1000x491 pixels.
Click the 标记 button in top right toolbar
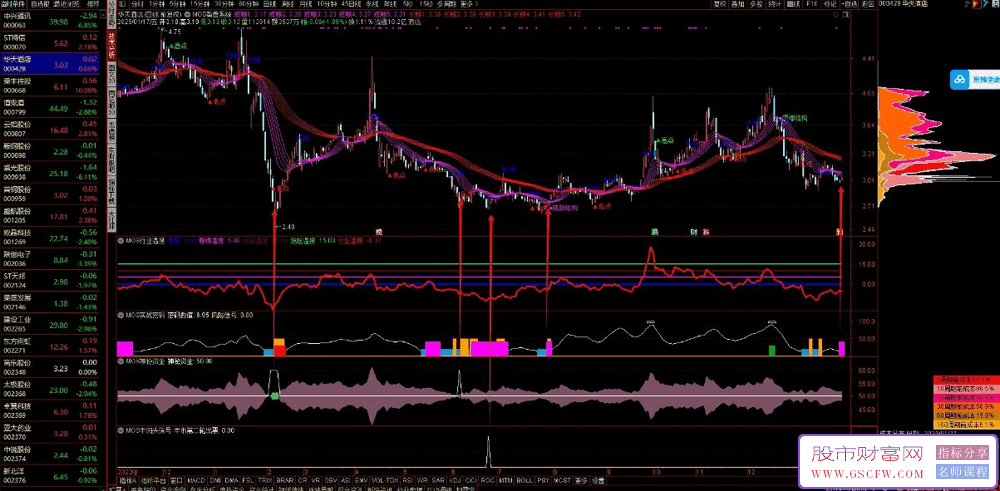830,4
